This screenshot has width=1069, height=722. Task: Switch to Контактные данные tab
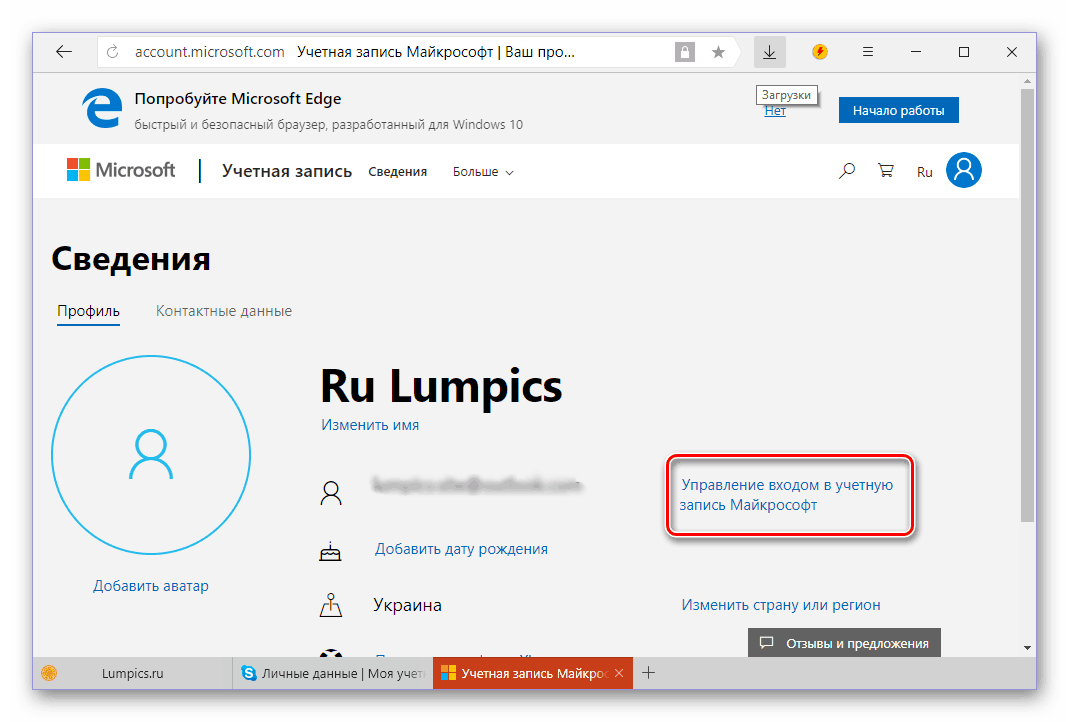tap(224, 311)
